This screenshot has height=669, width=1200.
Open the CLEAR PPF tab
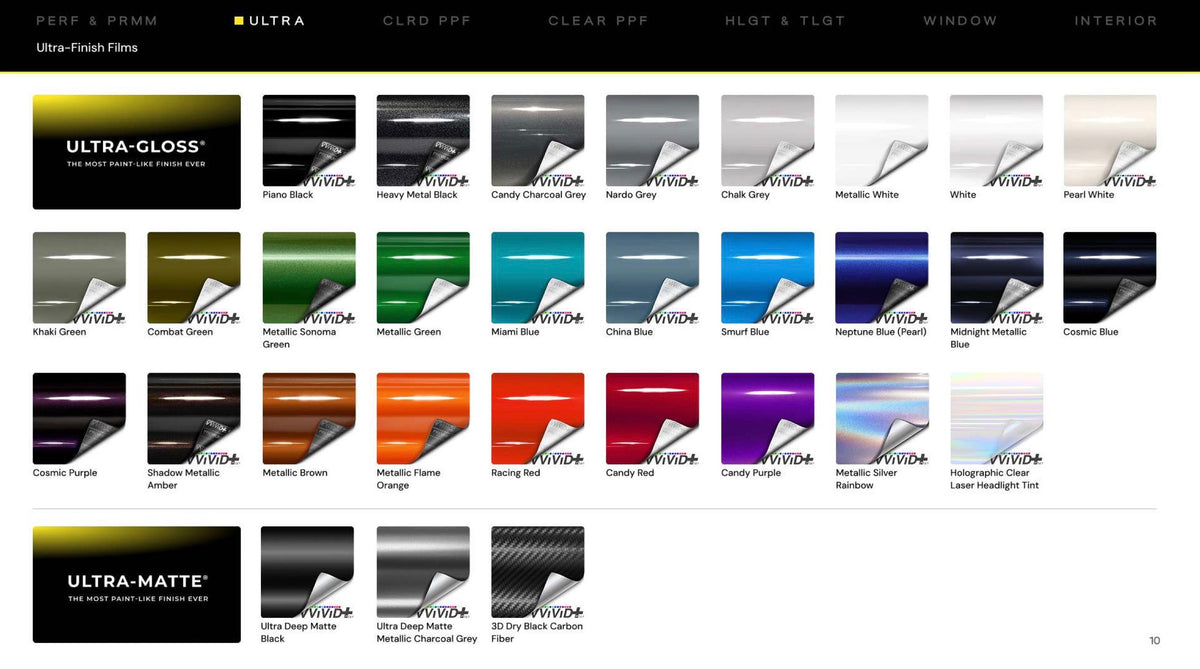598,21
